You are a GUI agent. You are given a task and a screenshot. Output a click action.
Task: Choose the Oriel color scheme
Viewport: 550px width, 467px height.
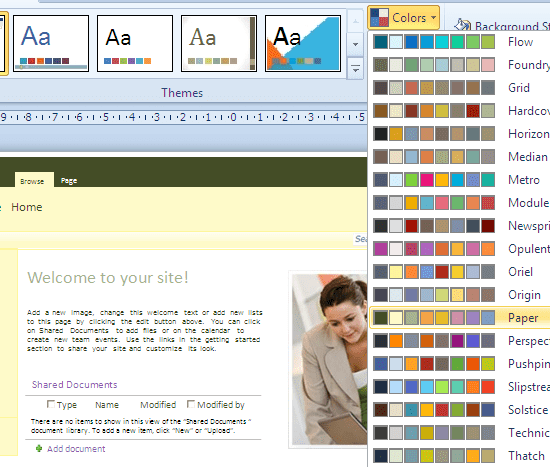point(460,272)
